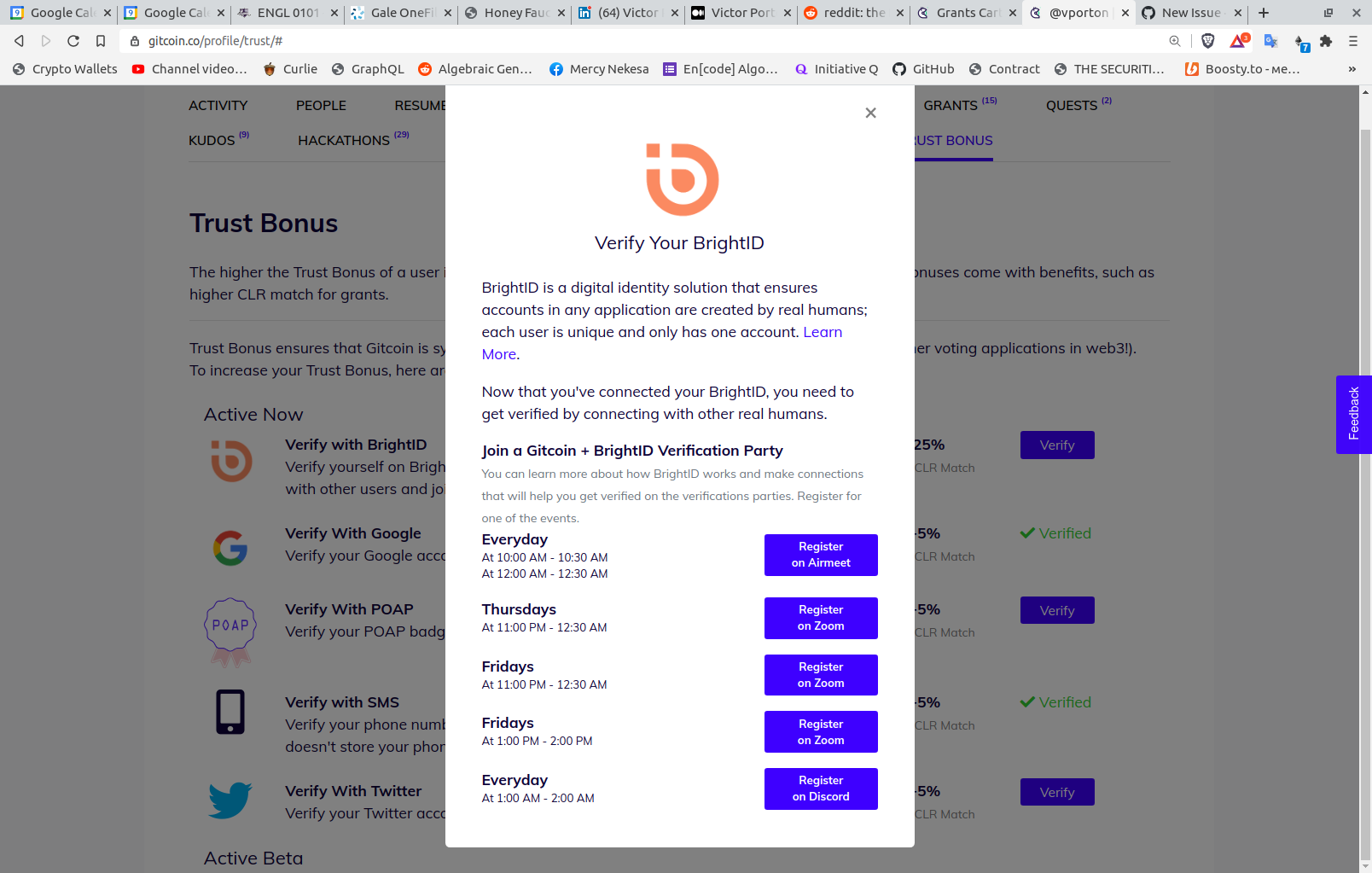Go forward in browser history
Viewport: 1372px width, 873px height.
46,41
